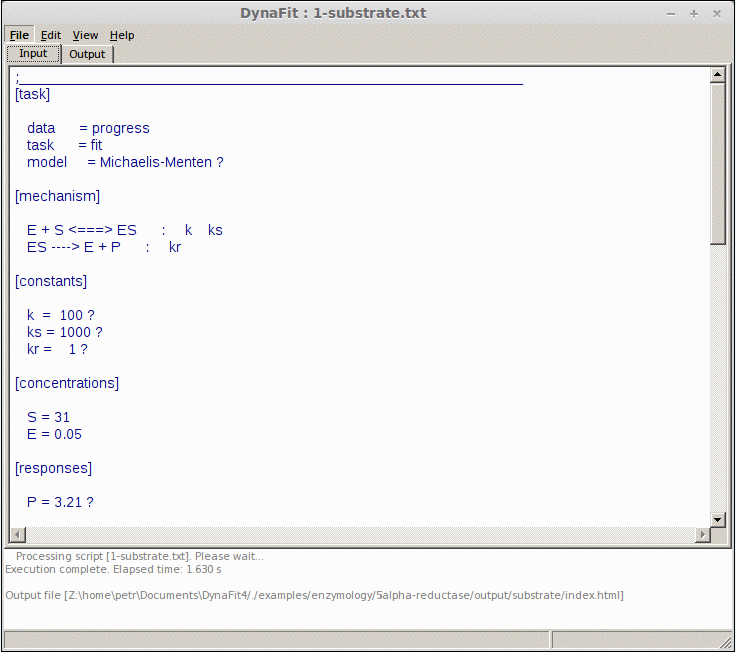Screen dimensions: 736x652
Task: Open the Edit menu
Action: coord(51,35)
